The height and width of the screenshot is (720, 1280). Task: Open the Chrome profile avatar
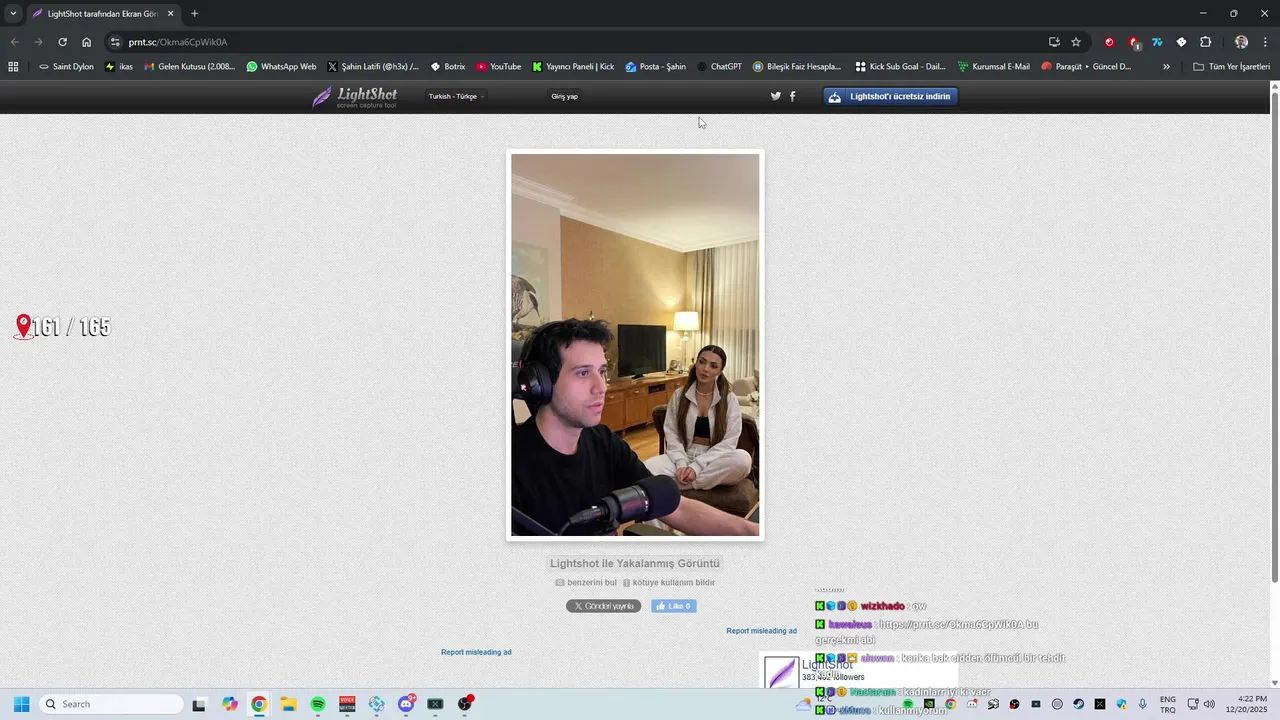pyautogui.click(x=1241, y=42)
